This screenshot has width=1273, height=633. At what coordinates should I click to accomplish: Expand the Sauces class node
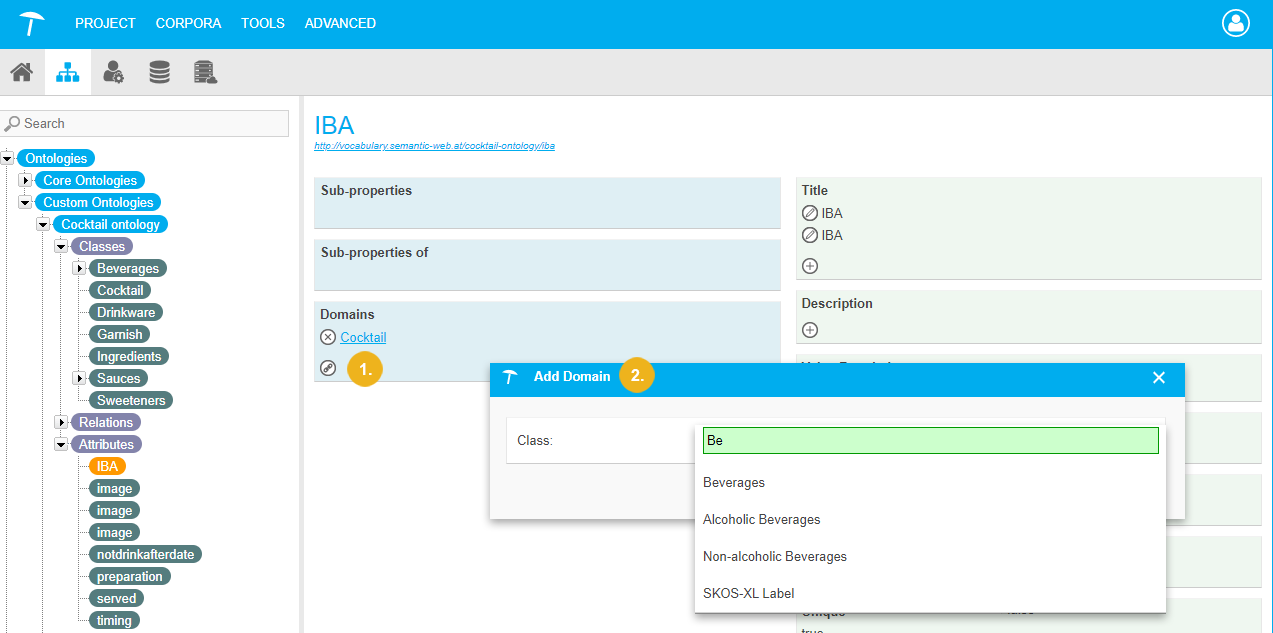(x=80, y=379)
